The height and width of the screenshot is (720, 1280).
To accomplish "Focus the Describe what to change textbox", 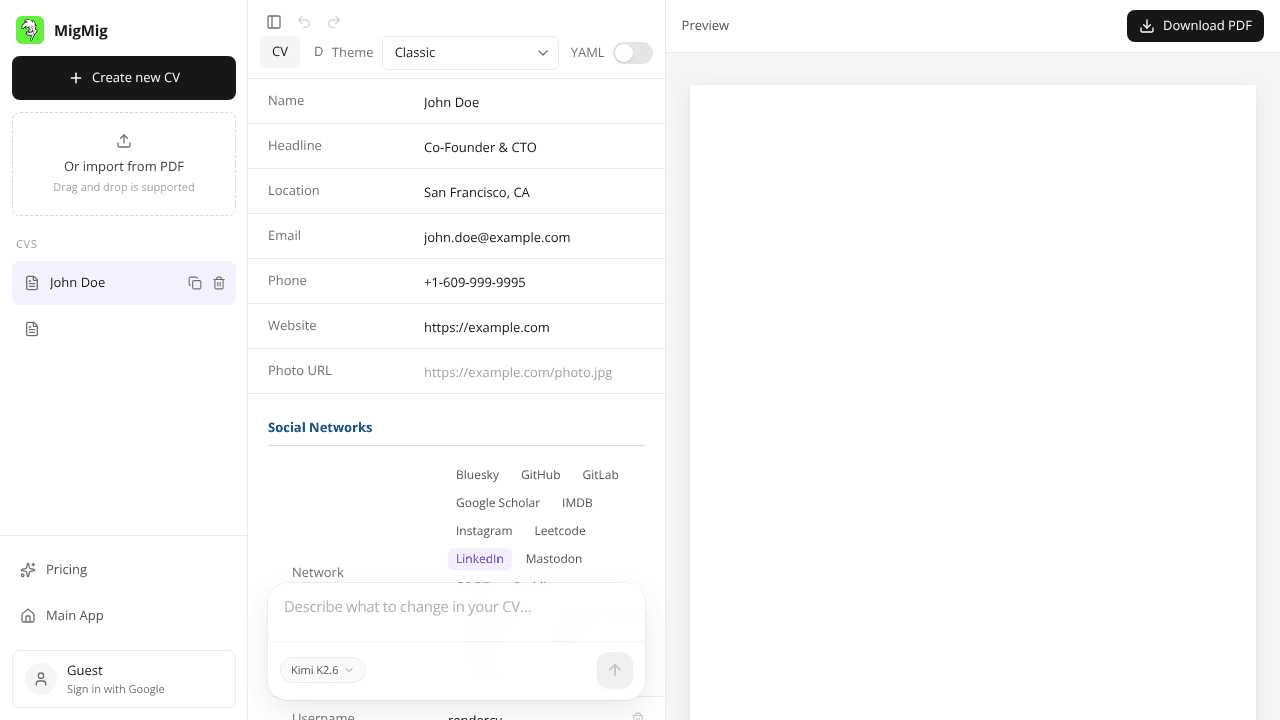I will click(456, 607).
